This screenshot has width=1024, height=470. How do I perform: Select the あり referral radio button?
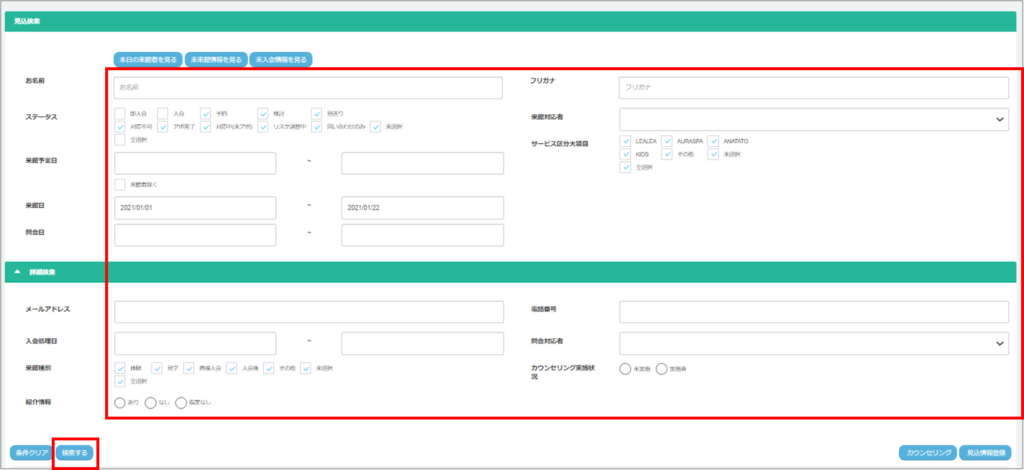pos(120,403)
